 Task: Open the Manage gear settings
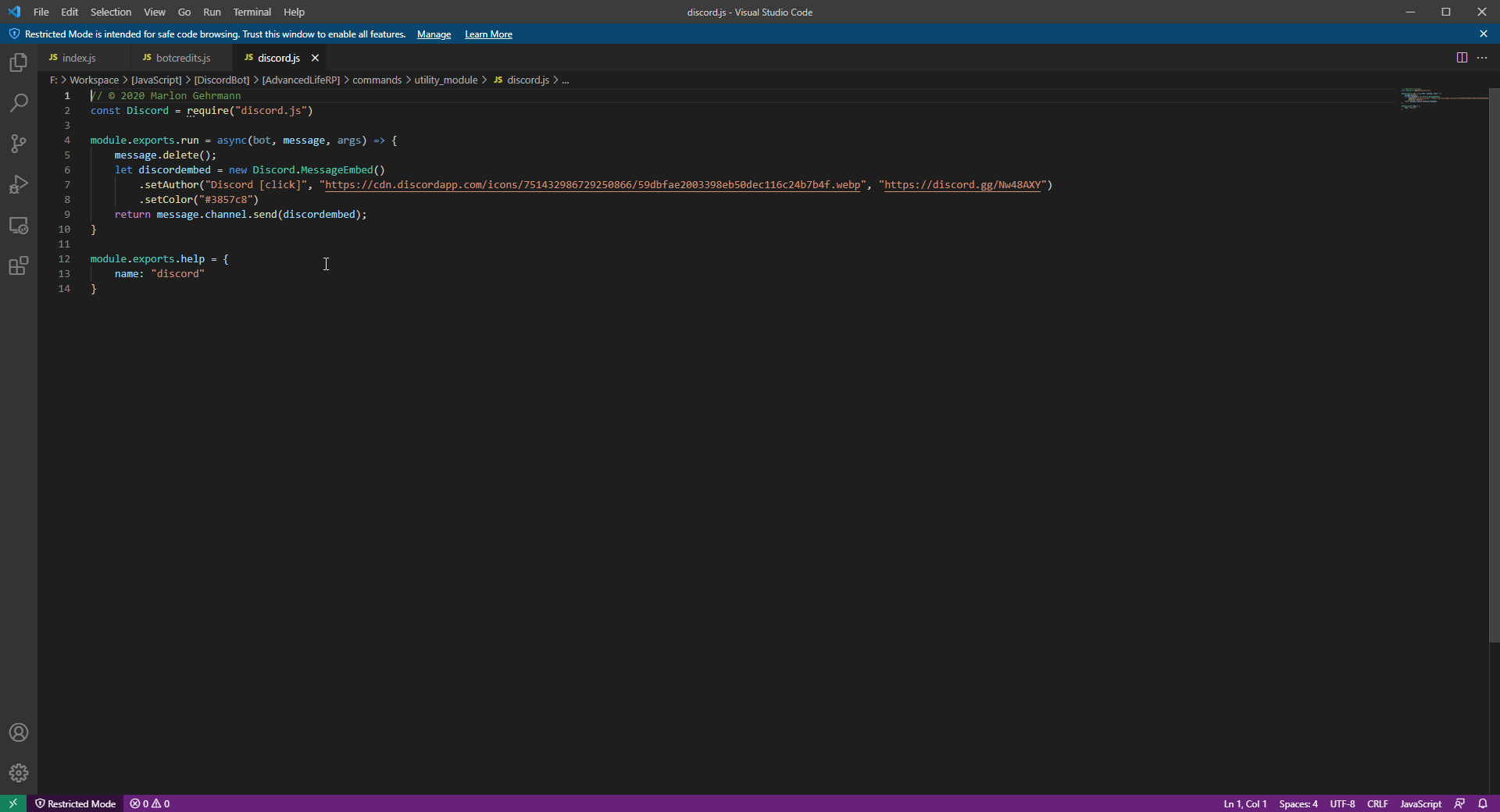pos(19,773)
